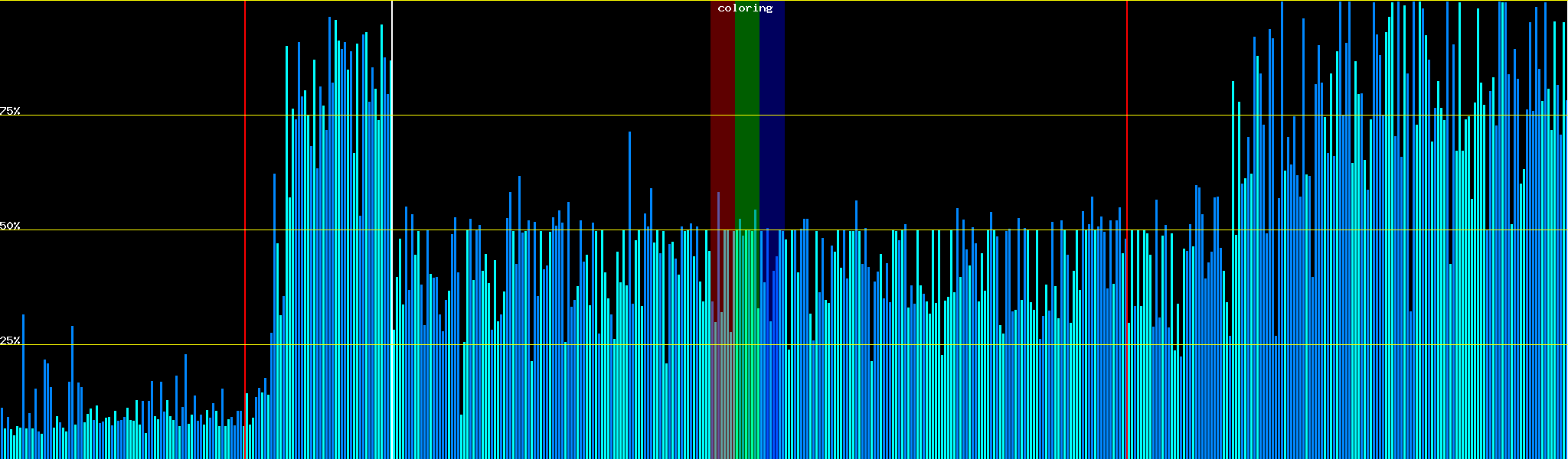Click the 75% axis label

pos(10,111)
